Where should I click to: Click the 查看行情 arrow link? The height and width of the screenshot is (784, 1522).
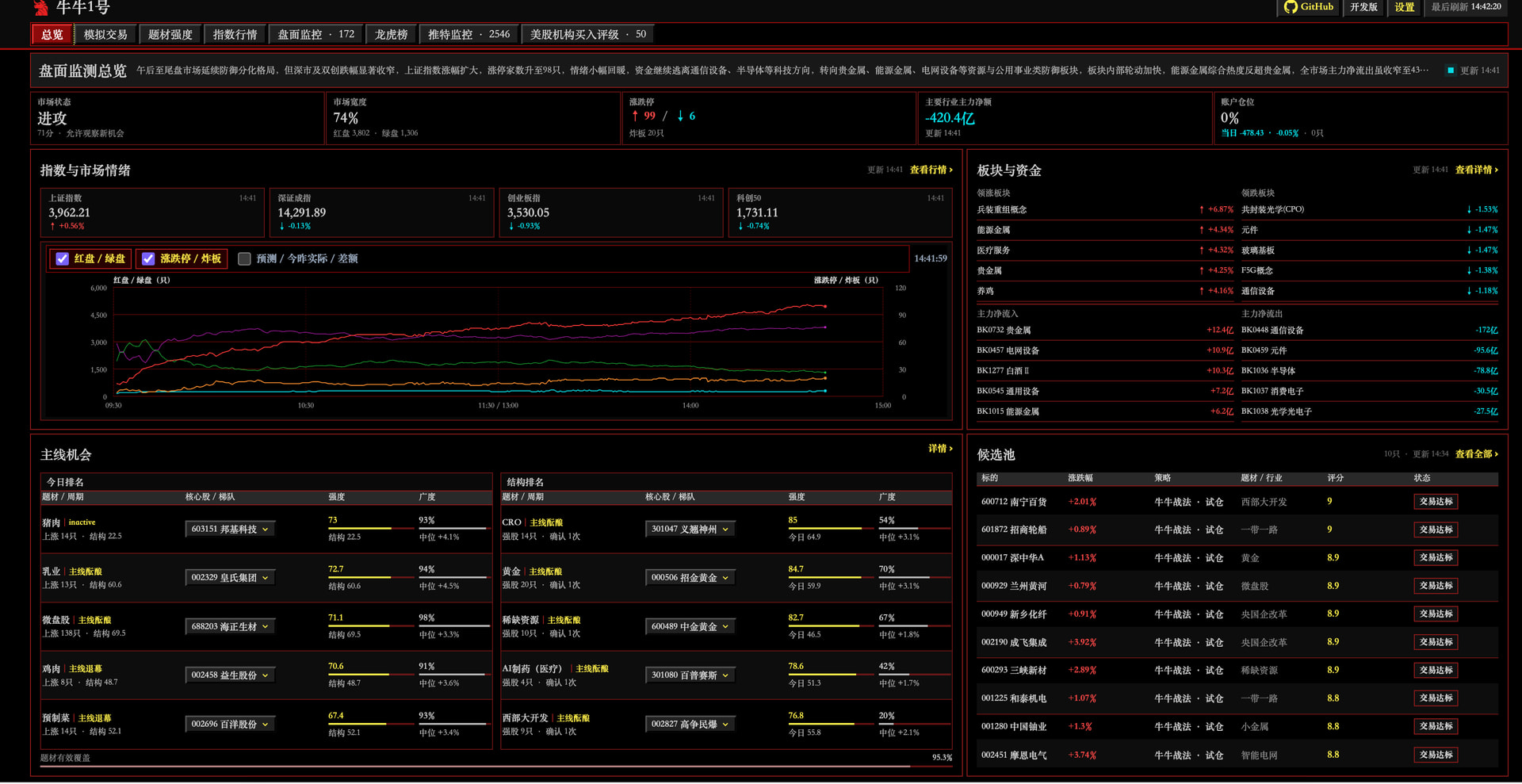click(x=931, y=170)
